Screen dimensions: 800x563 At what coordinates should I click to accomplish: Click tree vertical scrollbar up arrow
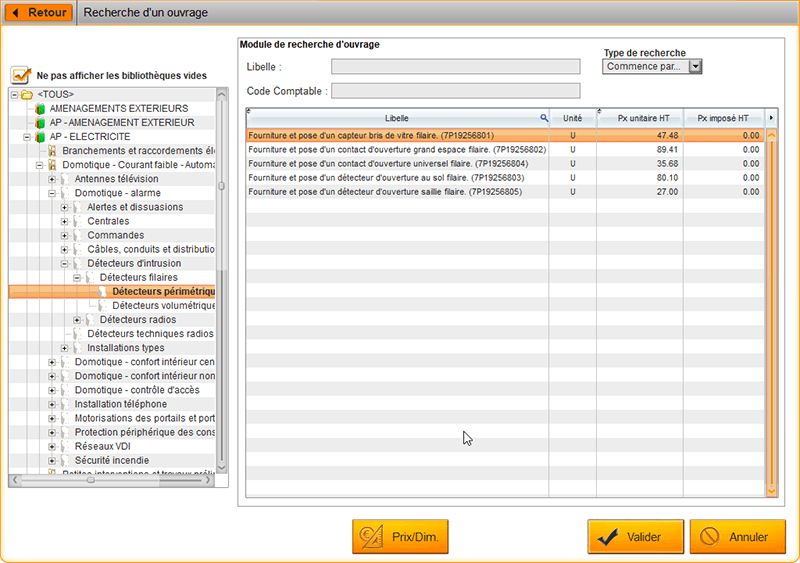pyautogui.click(x=221, y=94)
